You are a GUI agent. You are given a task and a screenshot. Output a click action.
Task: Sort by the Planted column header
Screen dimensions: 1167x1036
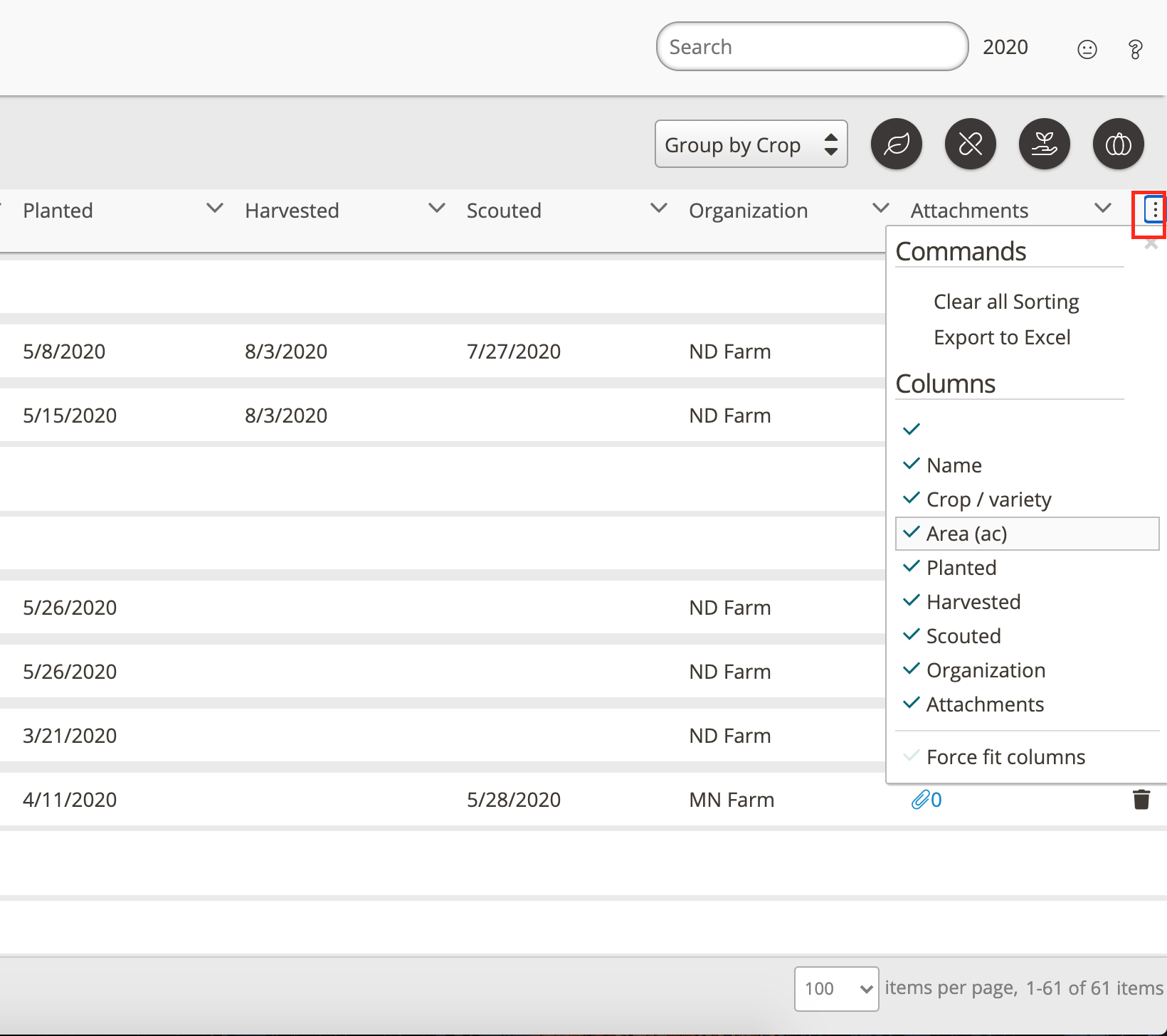pyautogui.click(x=58, y=211)
